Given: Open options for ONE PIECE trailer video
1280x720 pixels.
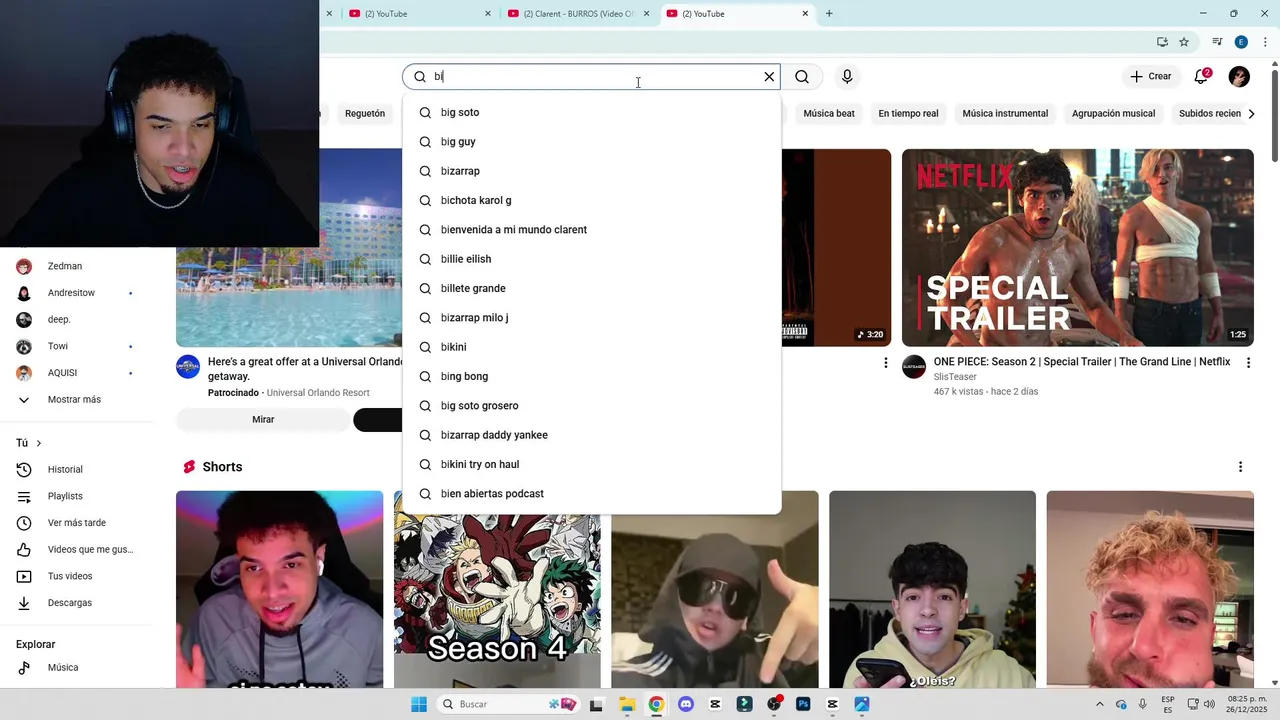Looking at the screenshot, I should point(1248,363).
